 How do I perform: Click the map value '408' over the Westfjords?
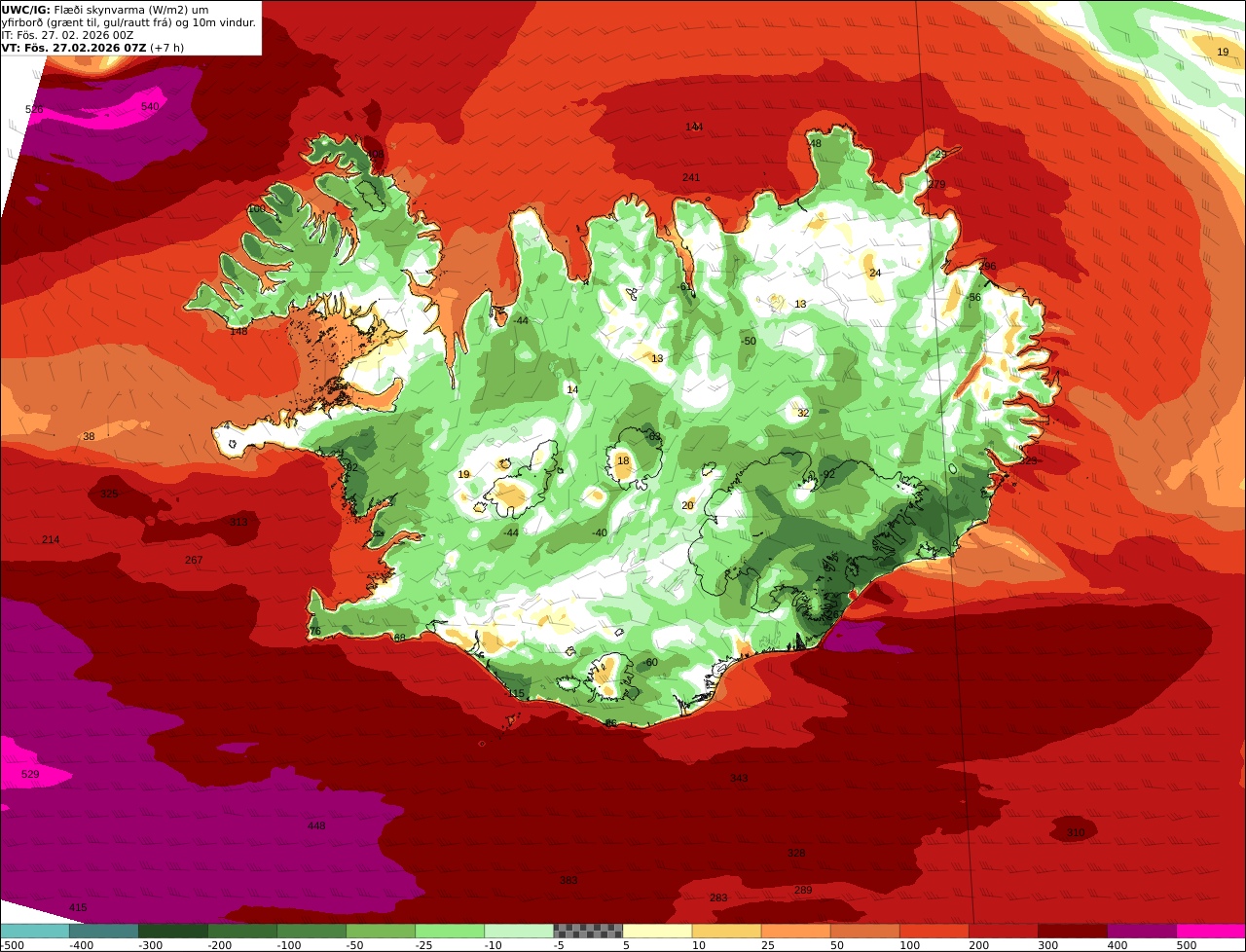point(375,155)
